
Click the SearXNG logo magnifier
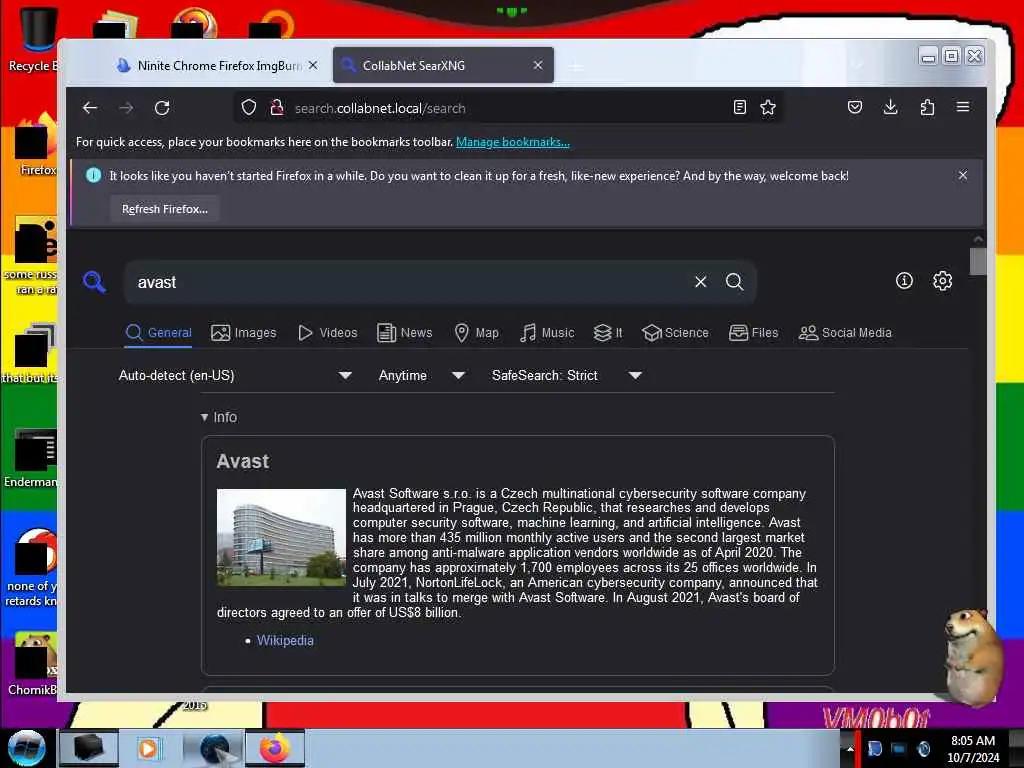[x=95, y=282]
